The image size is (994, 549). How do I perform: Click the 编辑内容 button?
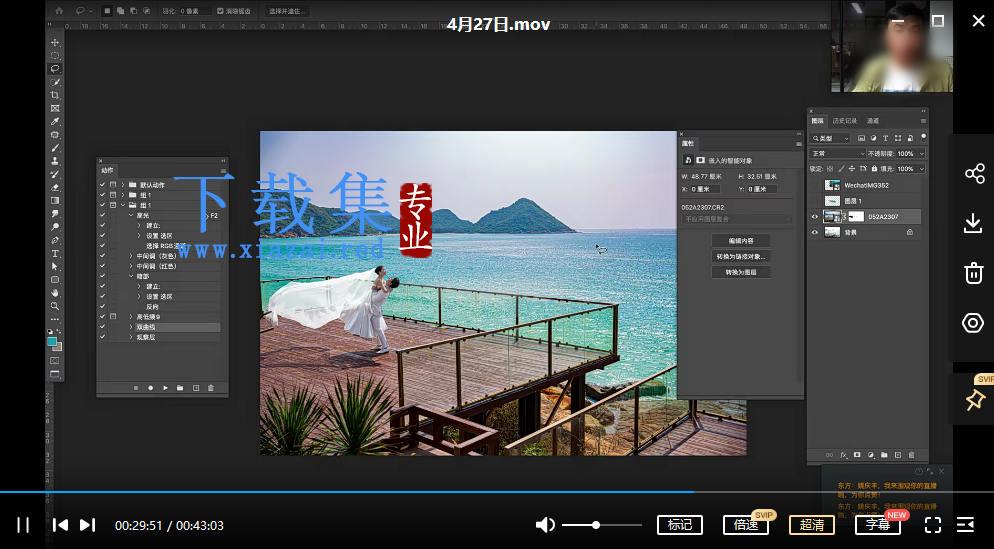click(740, 241)
